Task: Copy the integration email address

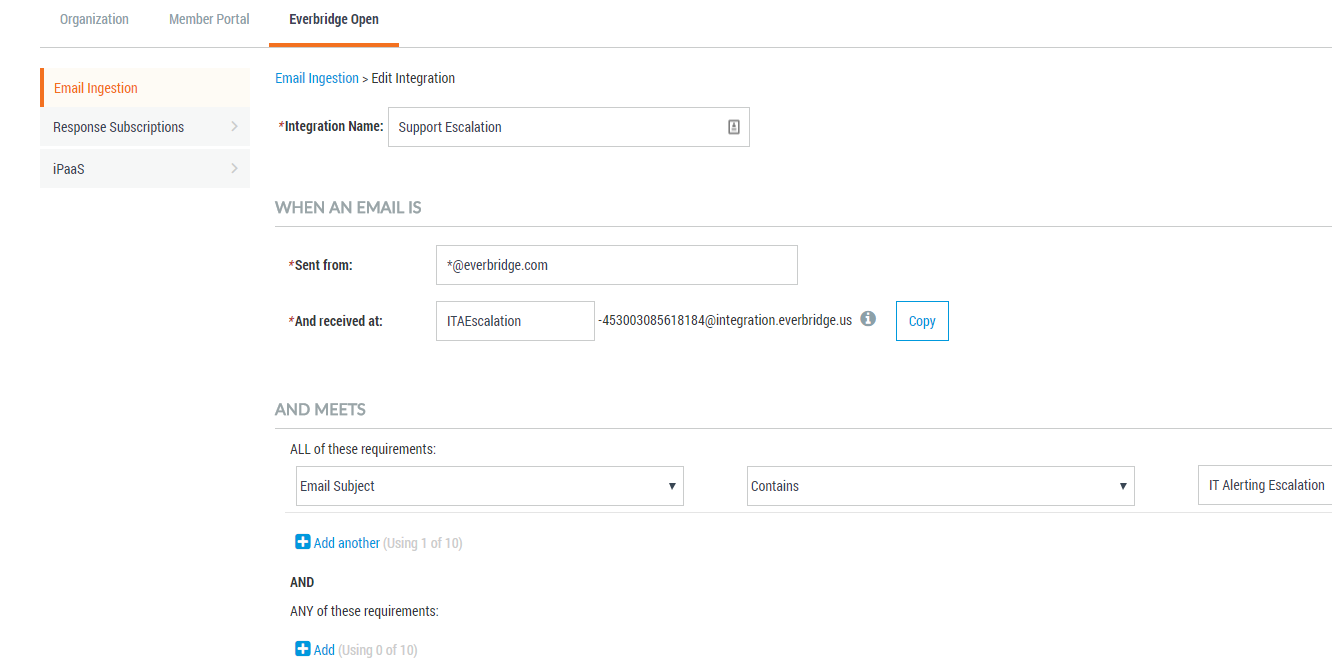Action: (921, 320)
